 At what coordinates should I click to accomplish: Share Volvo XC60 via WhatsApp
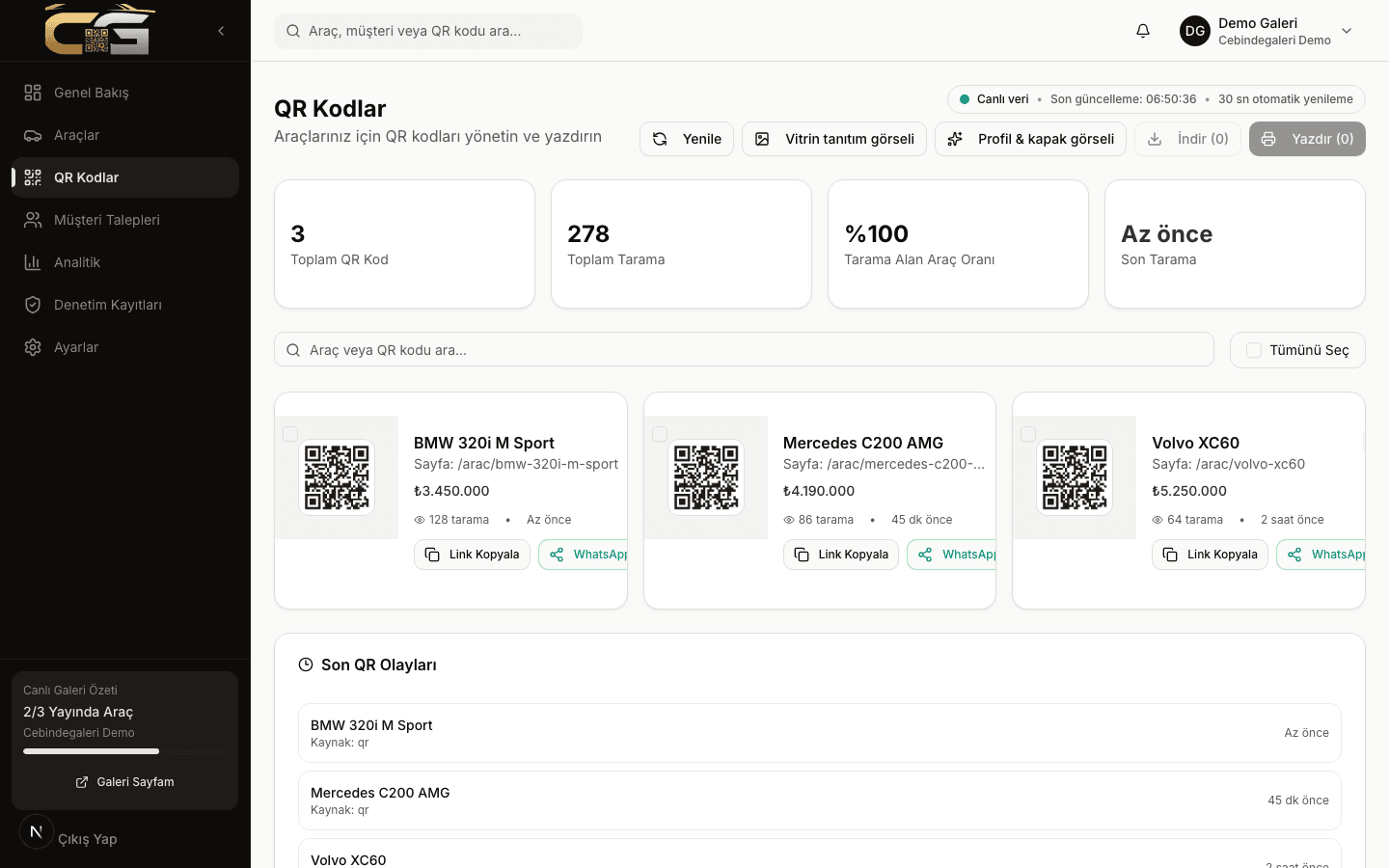(1321, 555)
